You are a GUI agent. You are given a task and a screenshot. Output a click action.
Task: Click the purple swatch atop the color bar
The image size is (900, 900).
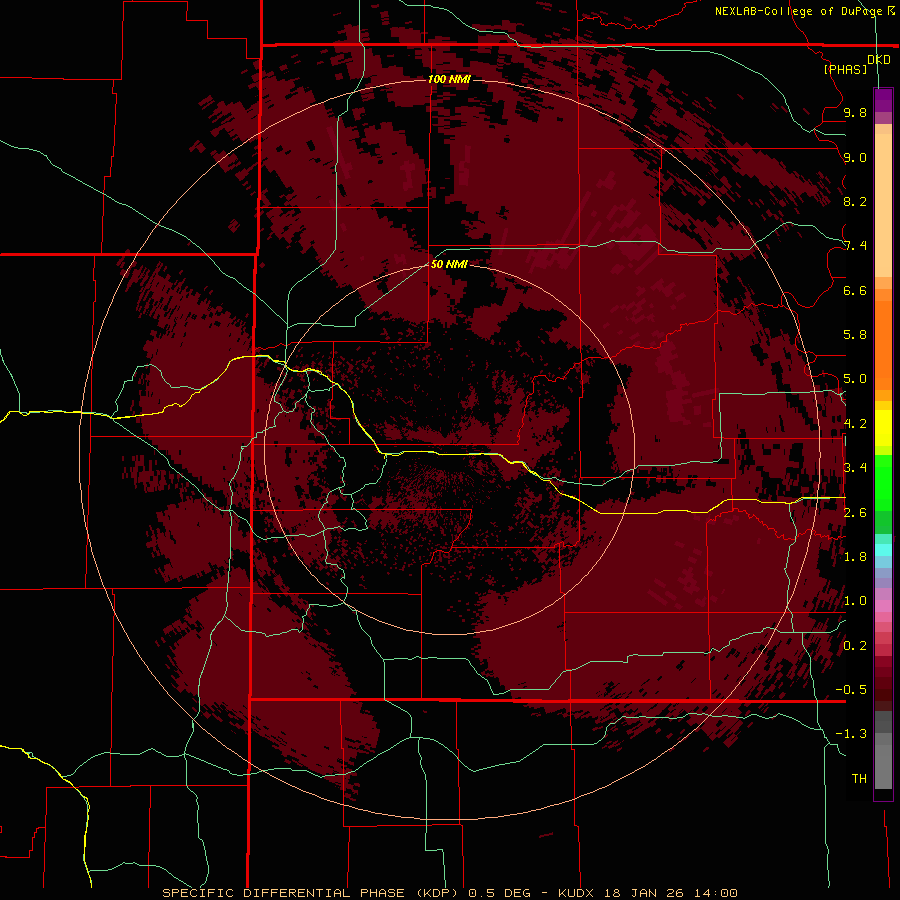point(883,100)
